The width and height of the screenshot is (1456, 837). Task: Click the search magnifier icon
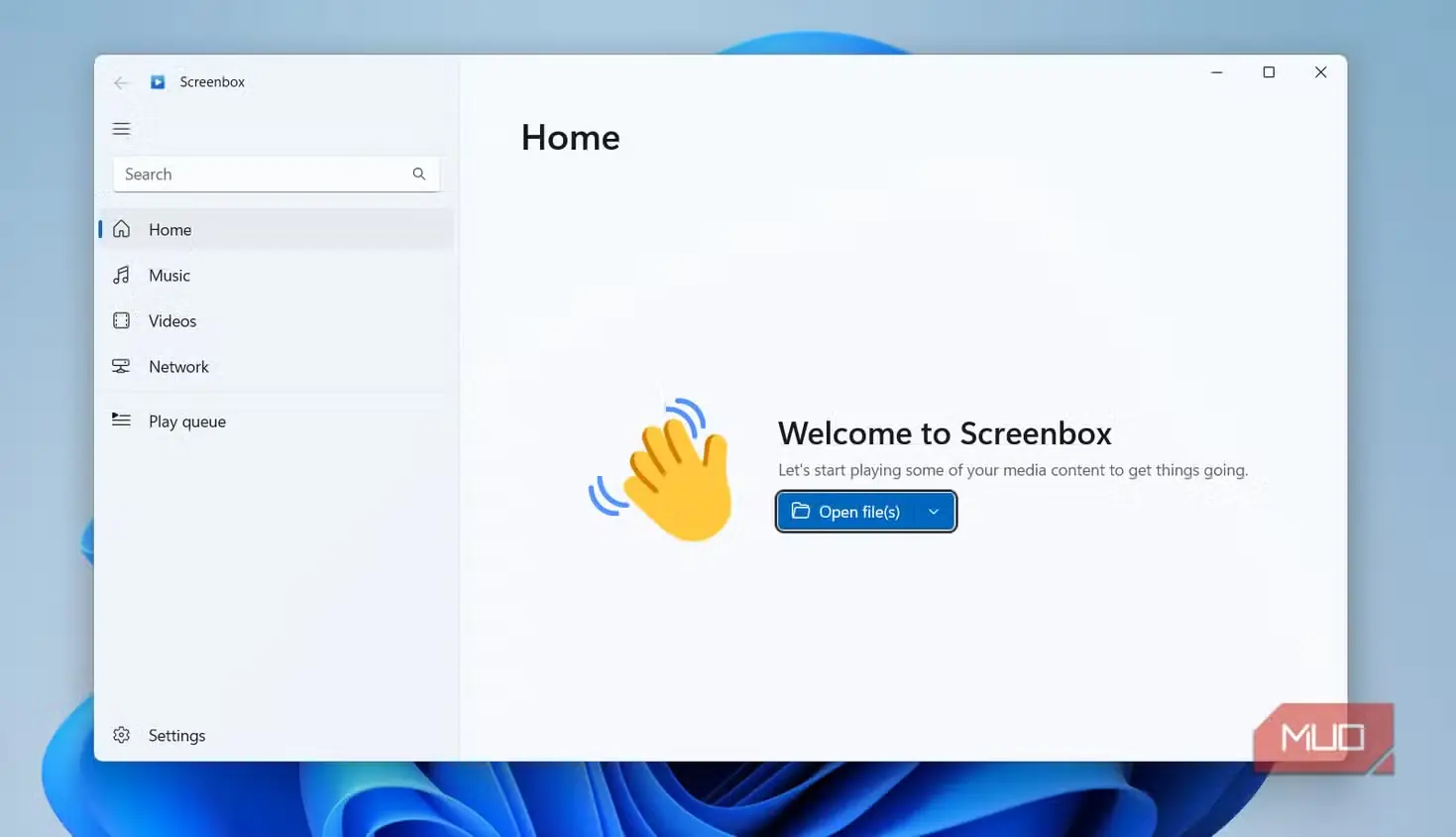click(x=419, y=174)
